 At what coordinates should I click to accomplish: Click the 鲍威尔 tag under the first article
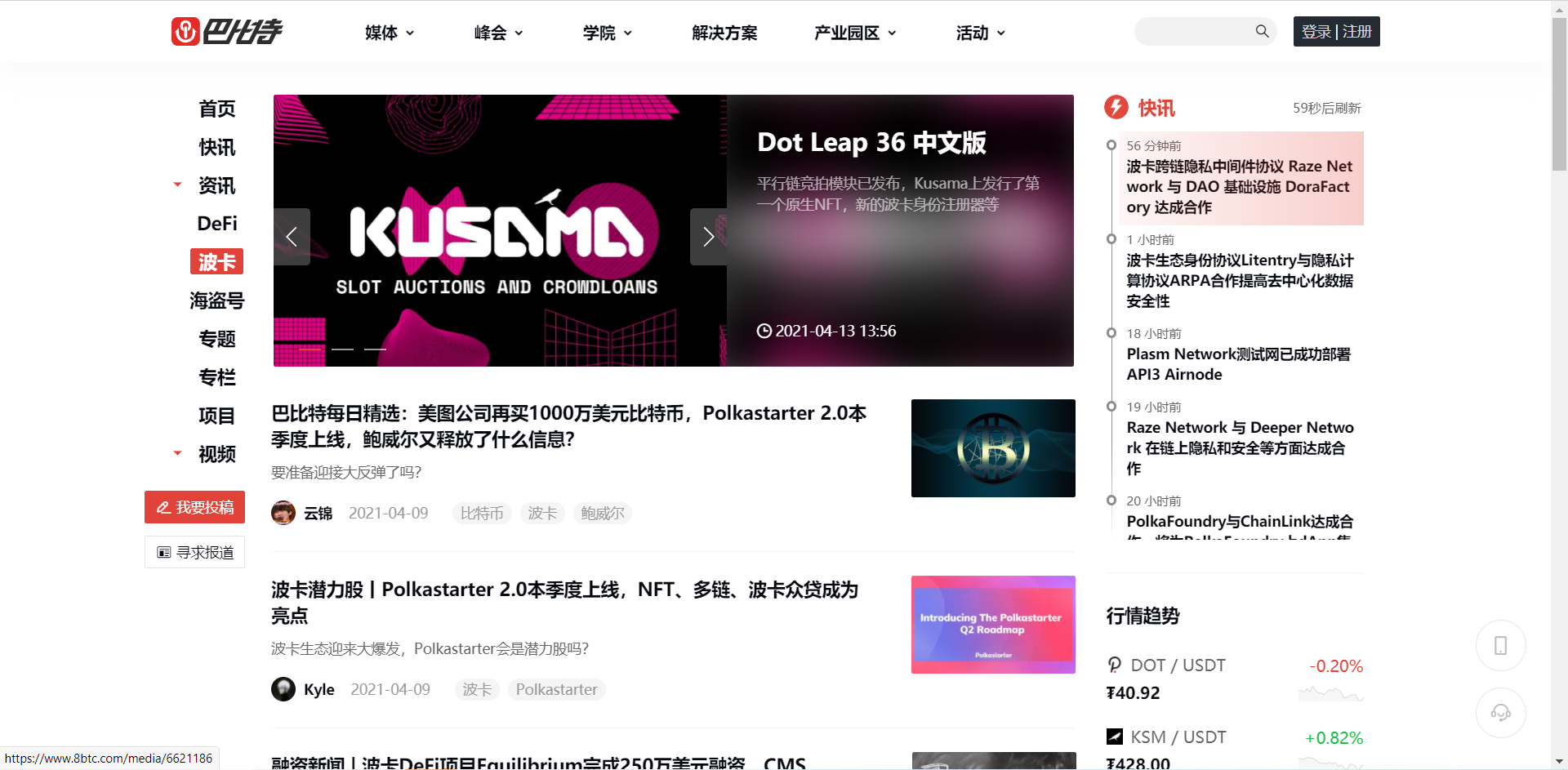coord(603,513)
